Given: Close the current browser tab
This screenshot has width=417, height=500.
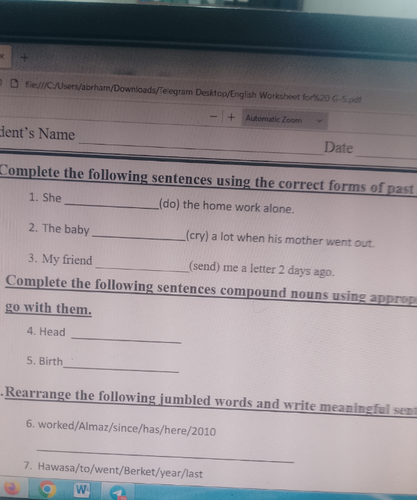Looking at the screenshot, I should (x=2, y=56).
